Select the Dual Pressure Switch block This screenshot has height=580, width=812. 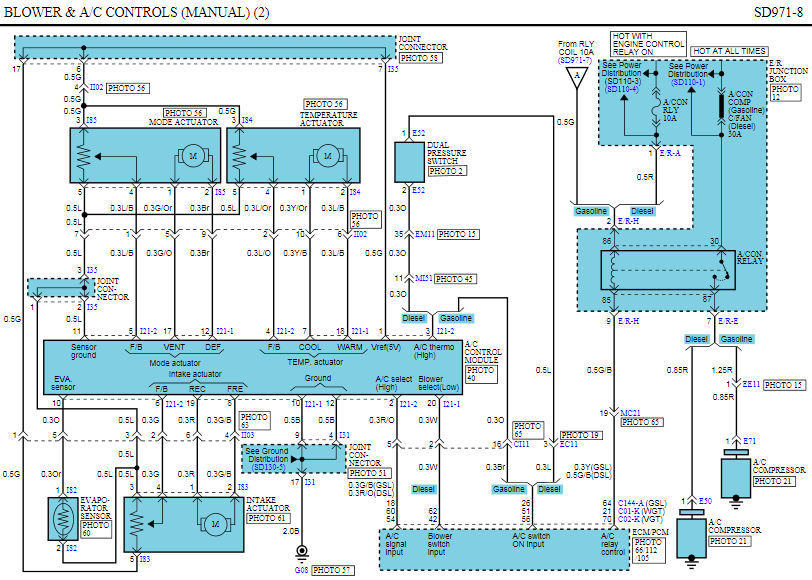click(410, 160)
